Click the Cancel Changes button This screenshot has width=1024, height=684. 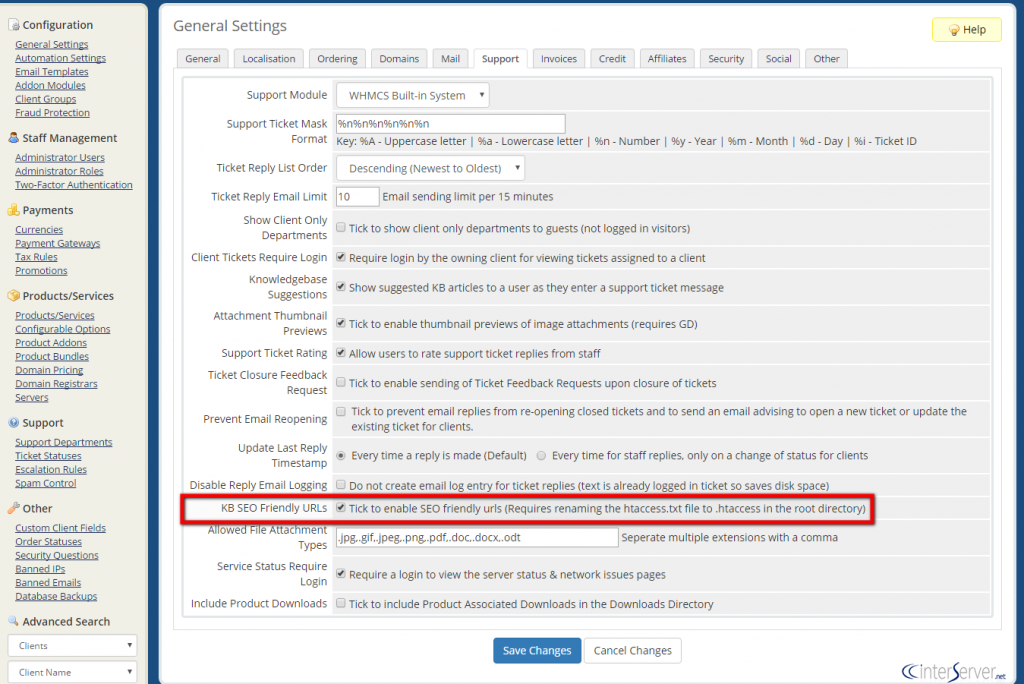pyautogui.click(x=632, y=651)
